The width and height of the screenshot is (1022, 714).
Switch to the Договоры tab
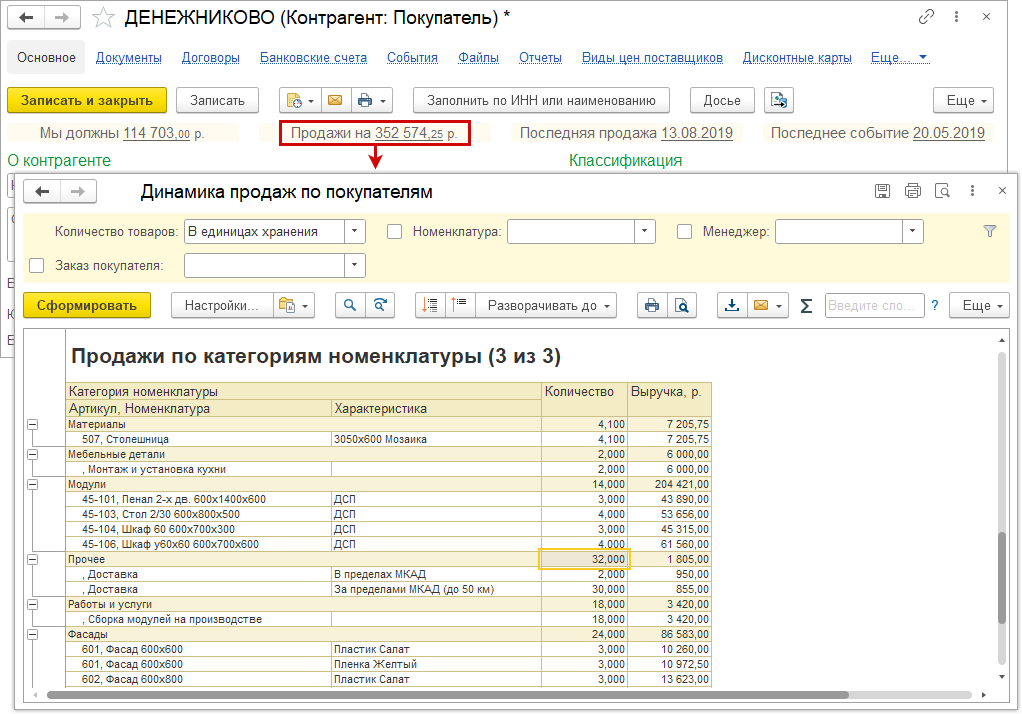(x=210, y=58)
